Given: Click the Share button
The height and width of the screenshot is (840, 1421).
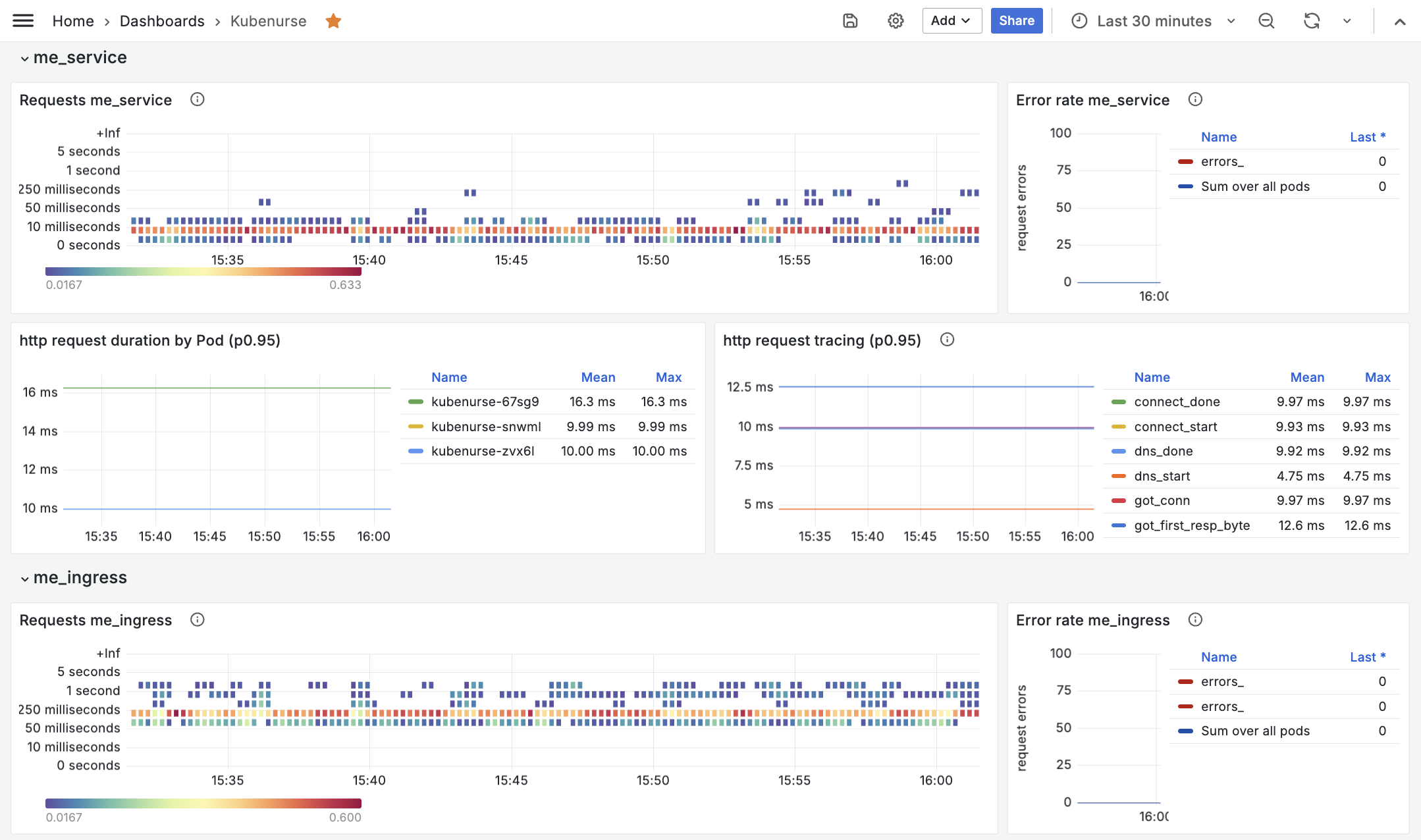Looking at the screenshot, I should [1016, 21].
